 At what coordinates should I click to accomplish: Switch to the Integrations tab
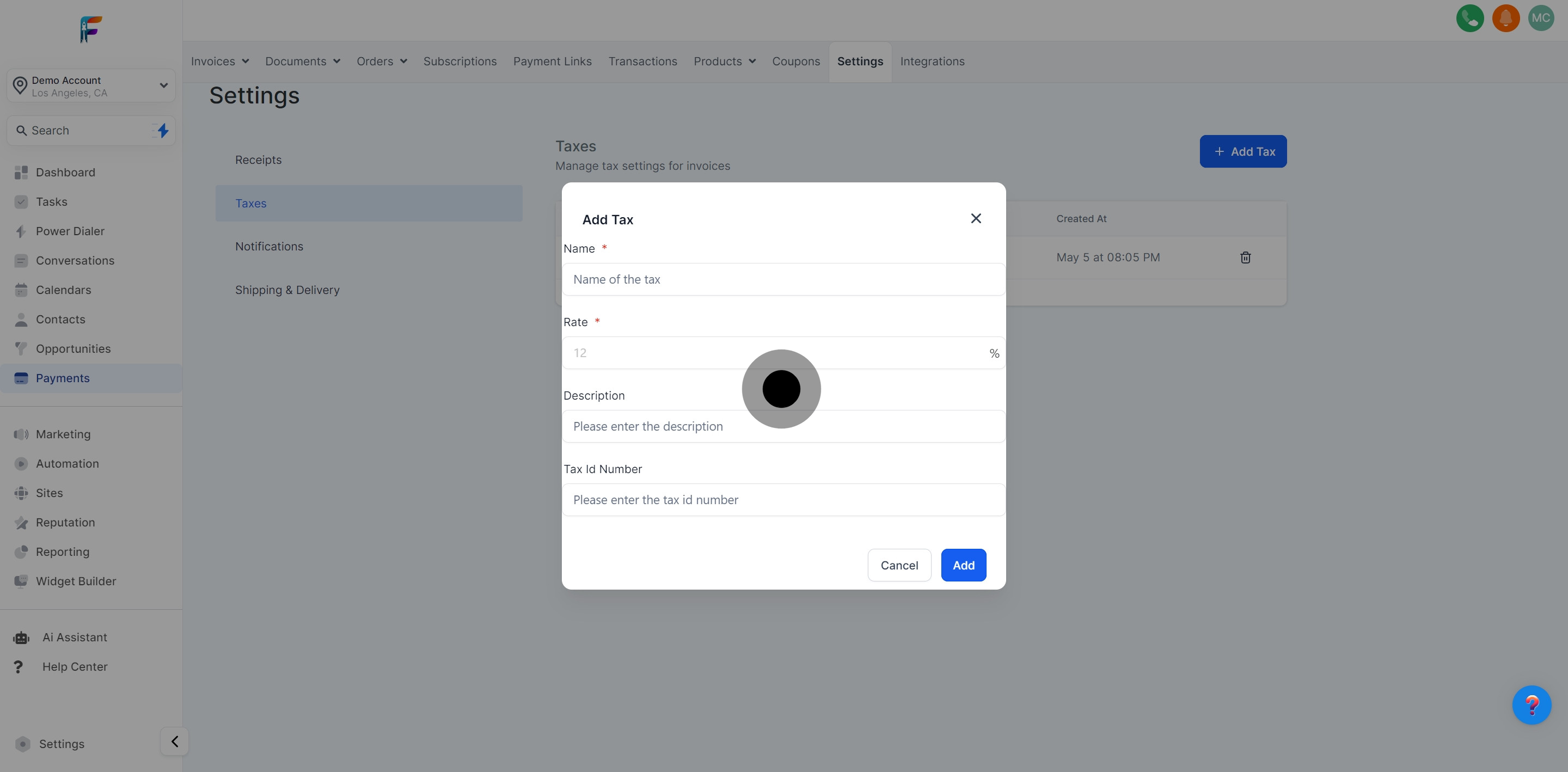click(932, 62)
